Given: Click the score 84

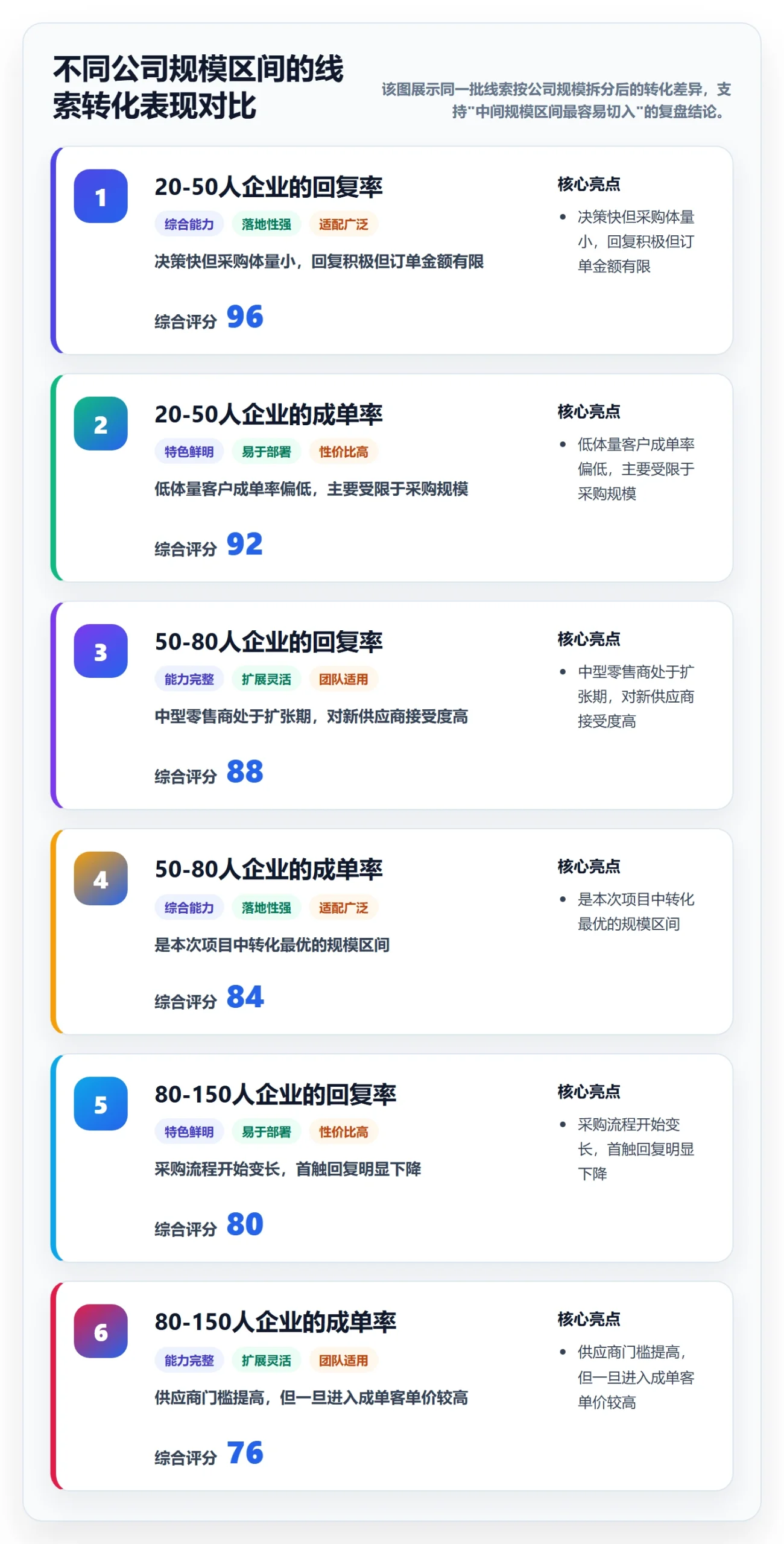Looking at the screenshot, I should point(245,997).
